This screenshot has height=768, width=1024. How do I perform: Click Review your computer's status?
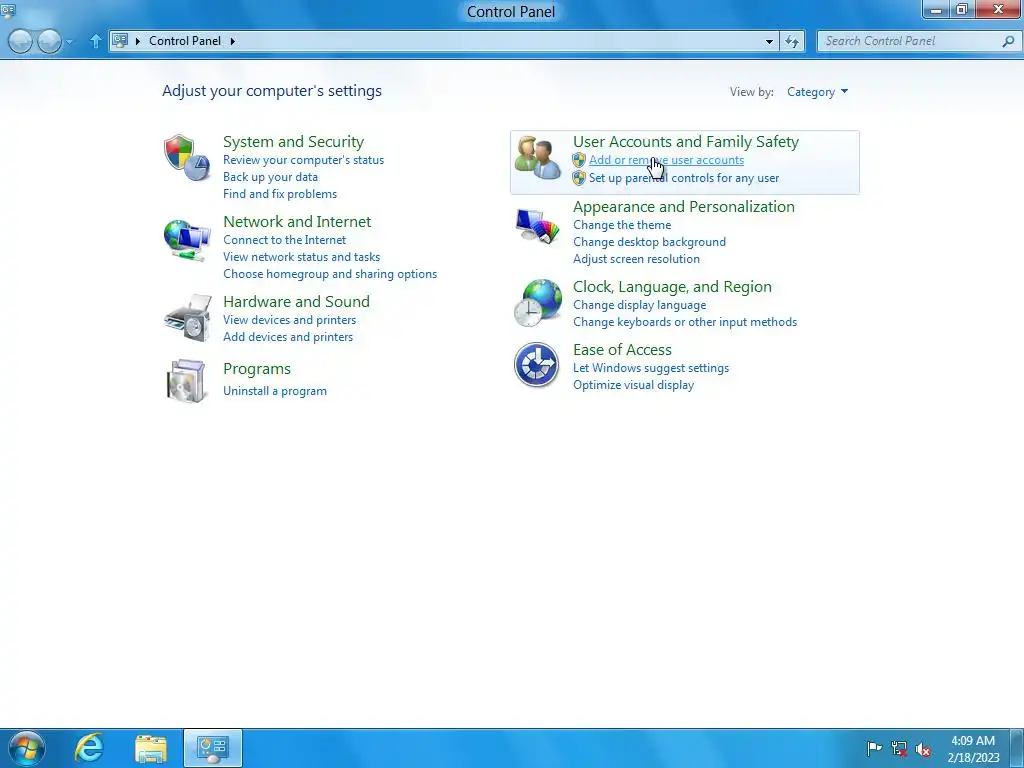coord(304,160)
